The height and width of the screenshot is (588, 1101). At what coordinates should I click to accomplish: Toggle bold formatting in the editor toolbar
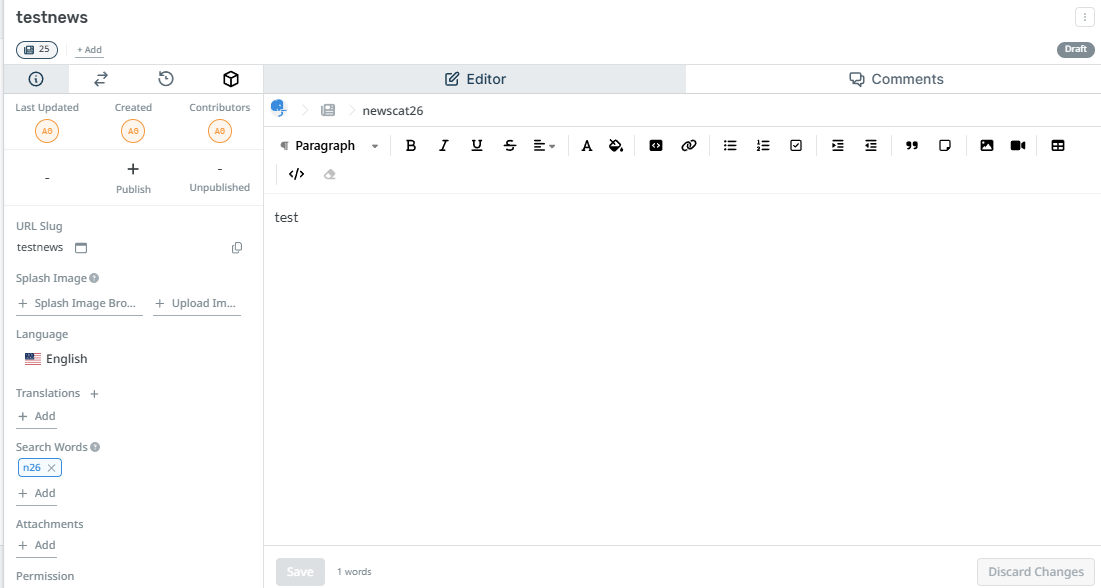click(410, 146)
